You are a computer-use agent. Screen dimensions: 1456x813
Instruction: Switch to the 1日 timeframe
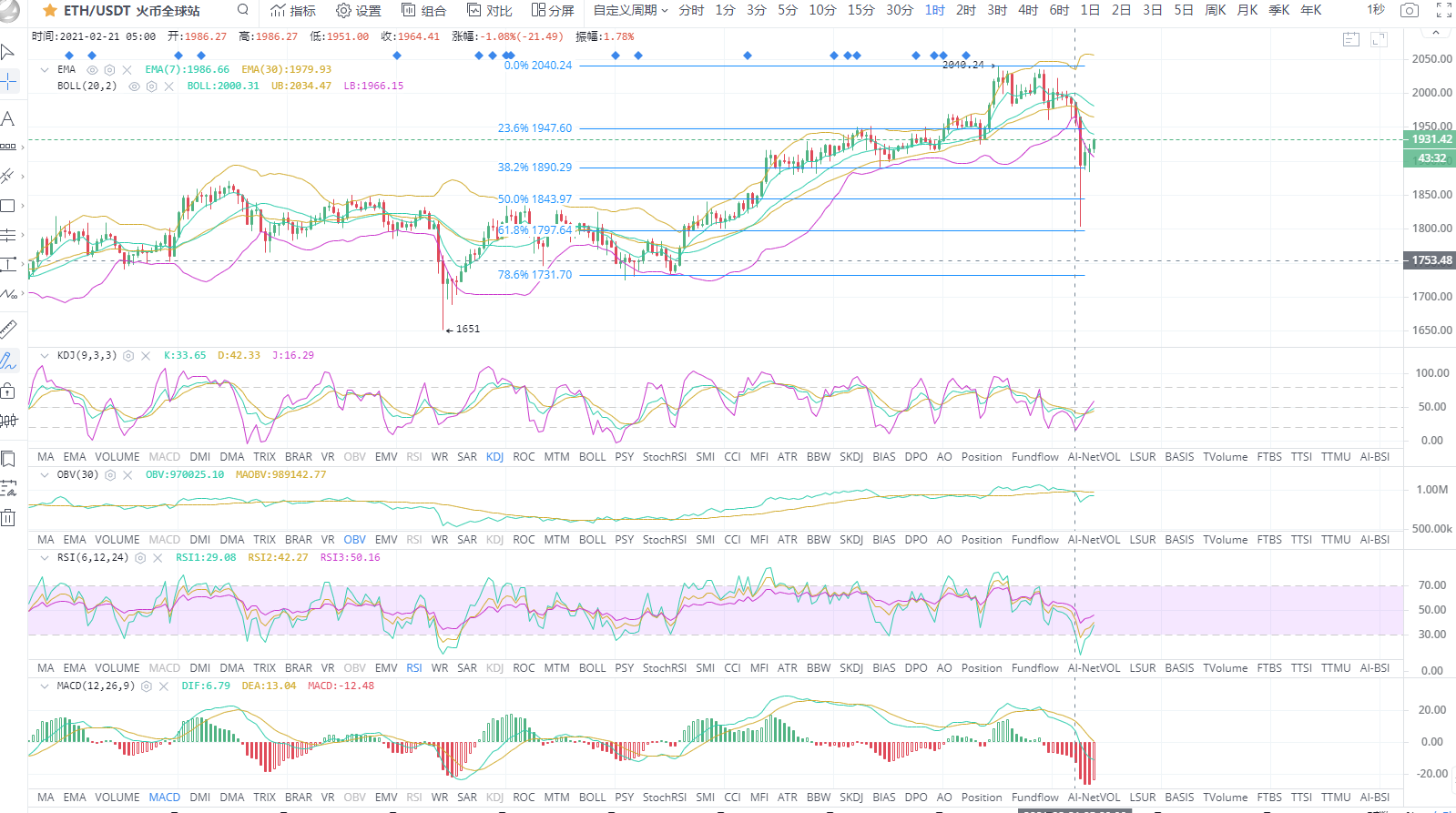click(1090, 10)
